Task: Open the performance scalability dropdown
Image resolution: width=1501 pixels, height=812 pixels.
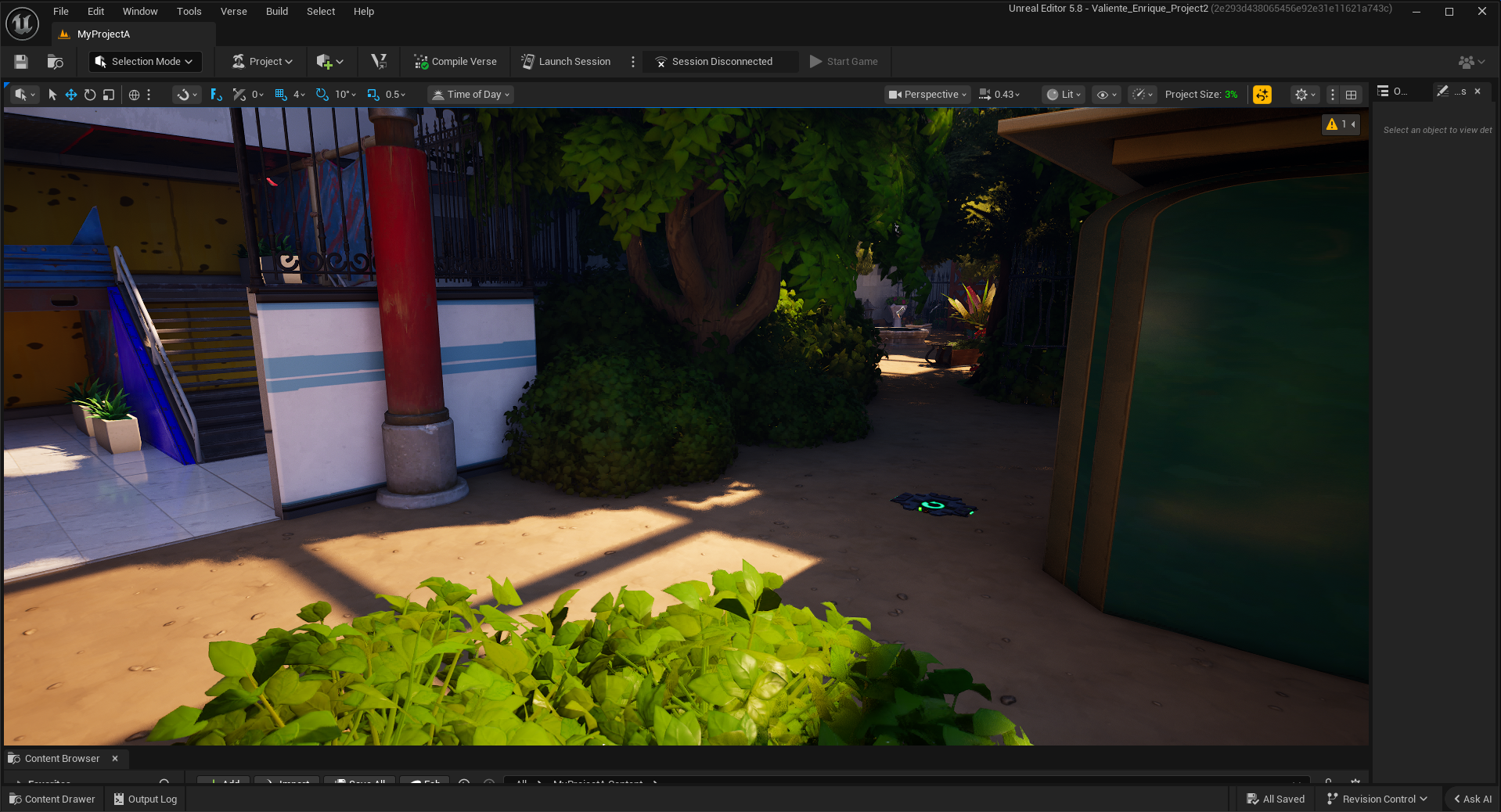Action: point(1143,95)
